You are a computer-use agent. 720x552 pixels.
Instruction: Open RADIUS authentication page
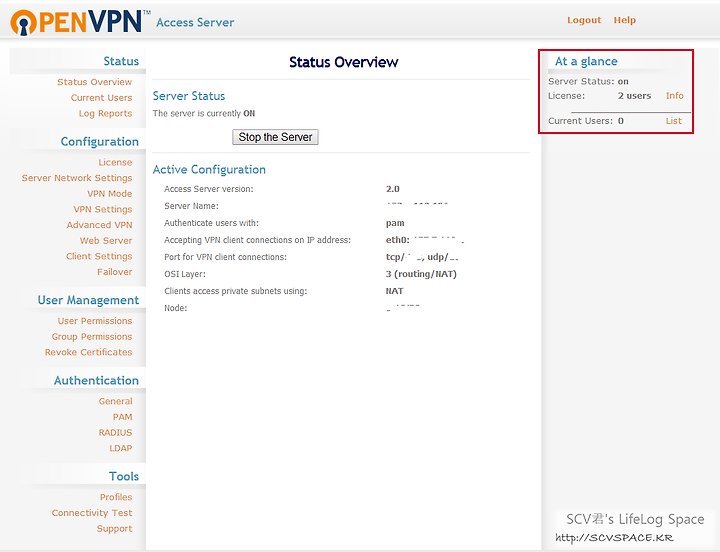(115, 432)
